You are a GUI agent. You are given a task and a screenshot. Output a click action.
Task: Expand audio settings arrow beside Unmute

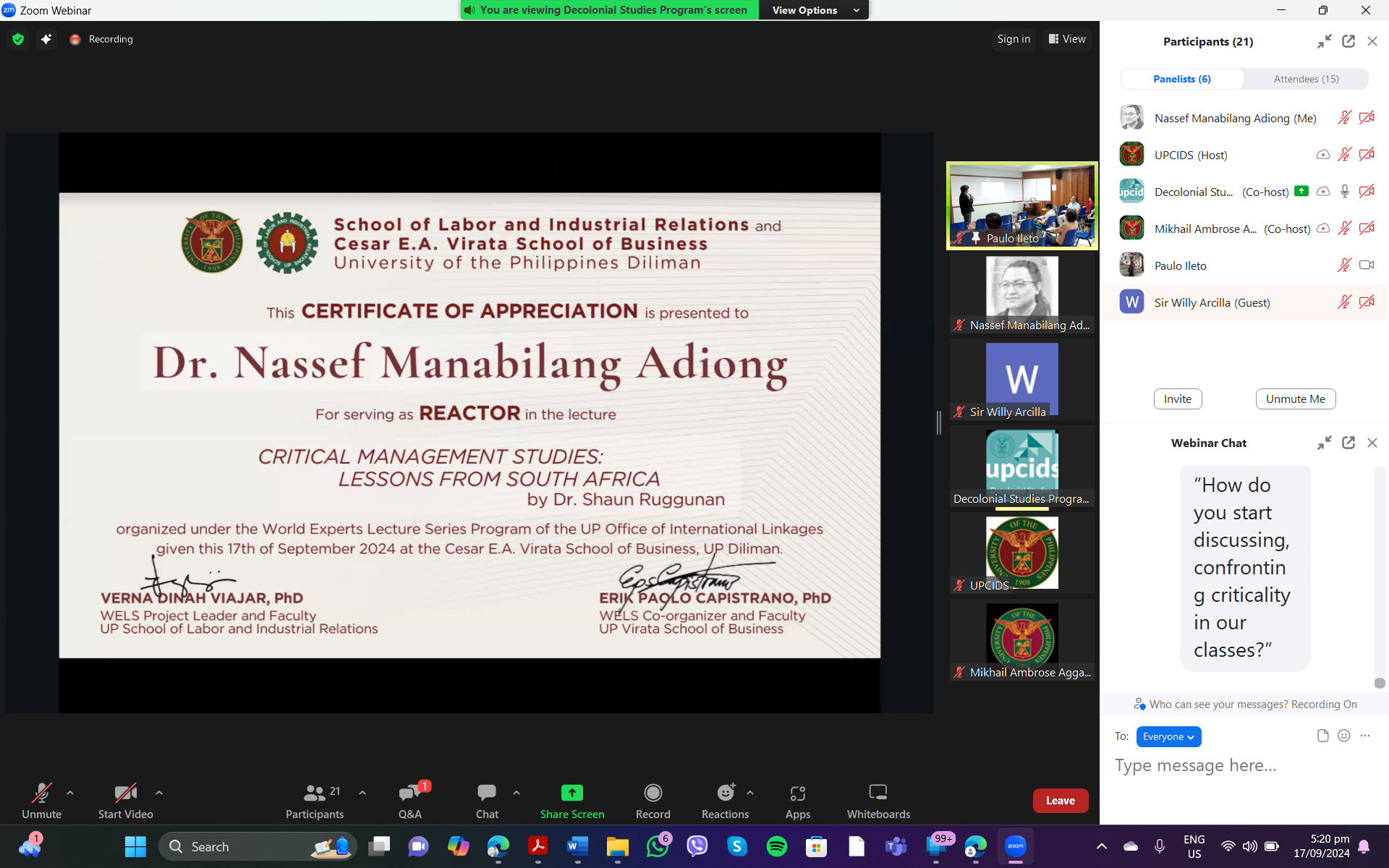point(70,793)
